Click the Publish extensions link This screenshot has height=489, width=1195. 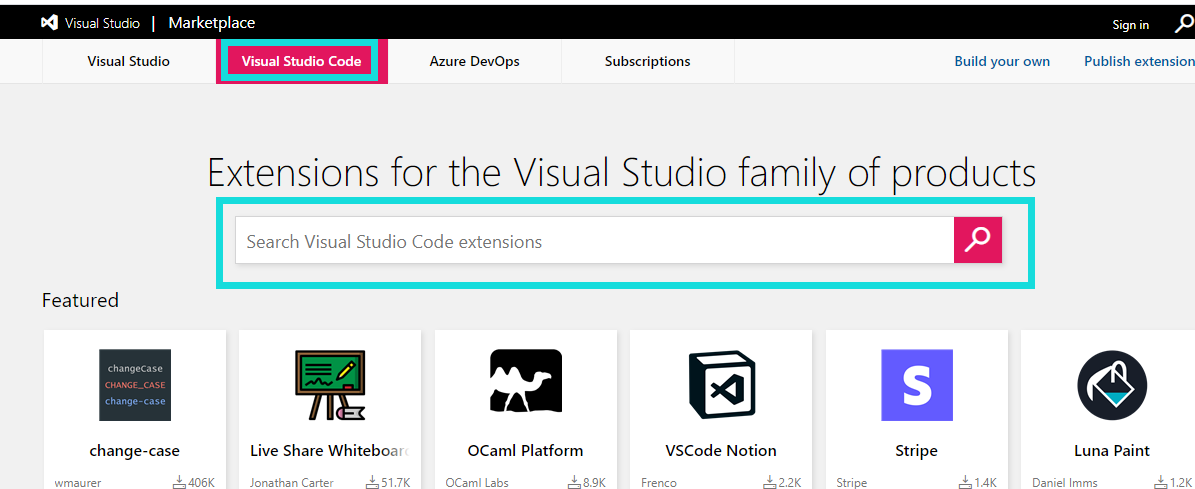[x=1139, y=61]
